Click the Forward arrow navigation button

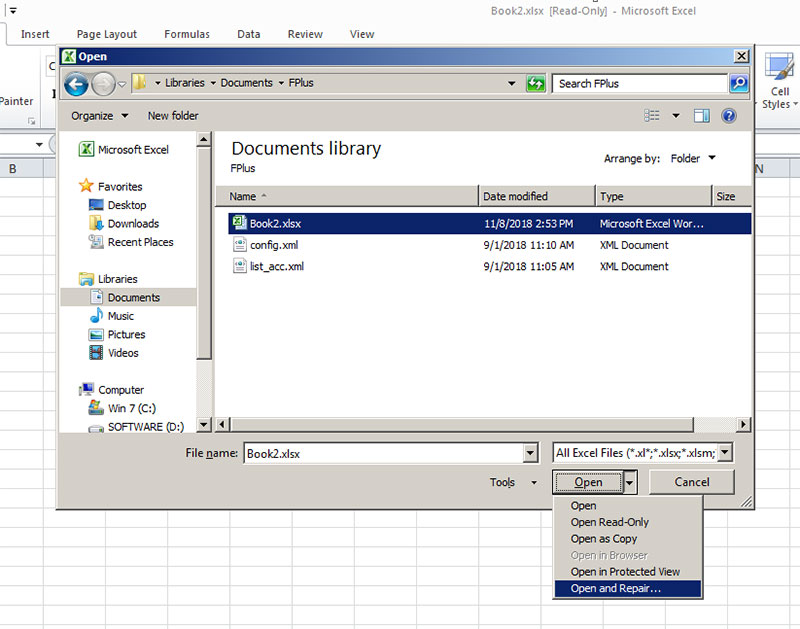coord(103,84)
